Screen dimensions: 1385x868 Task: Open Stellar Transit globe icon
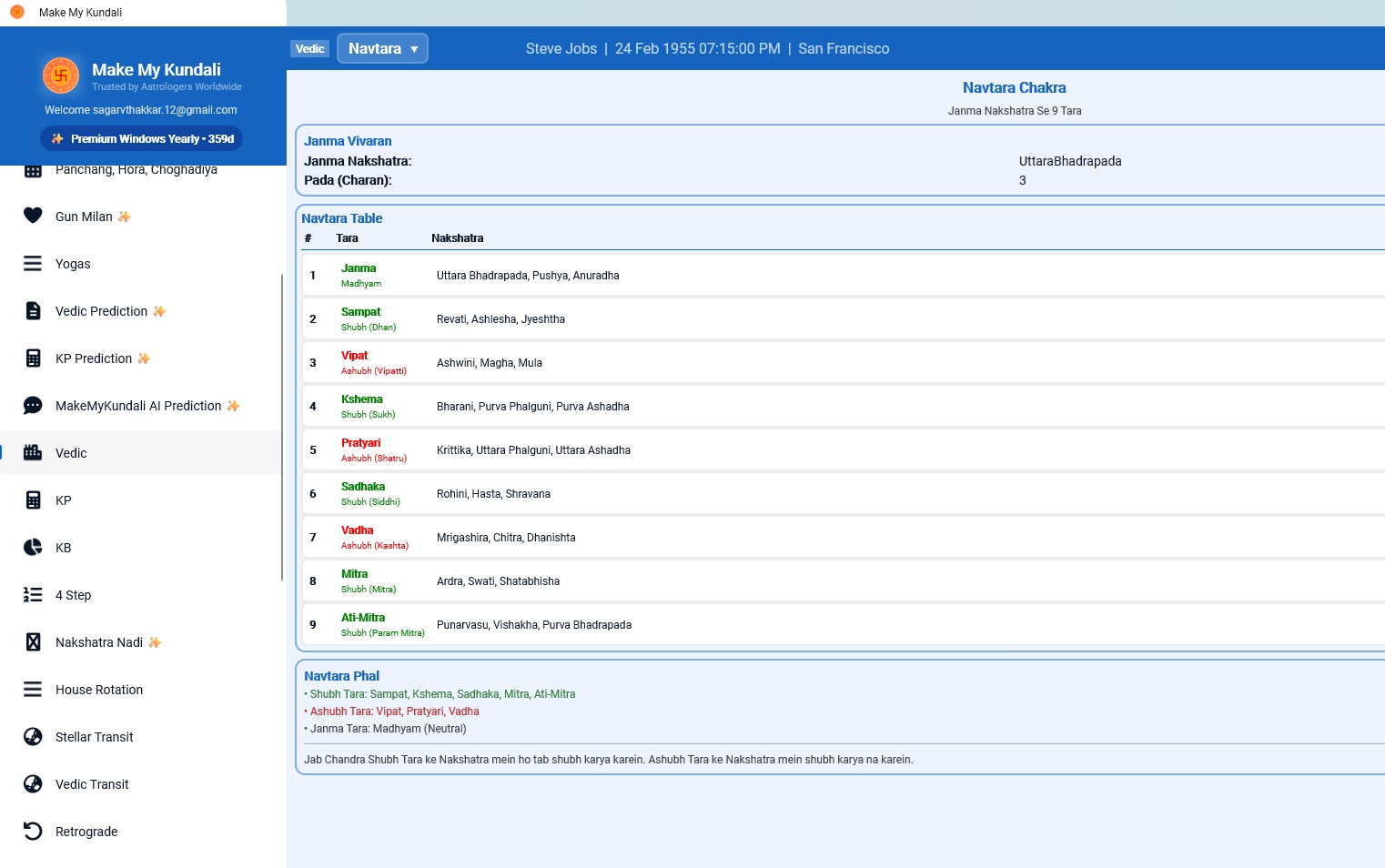click(33, 736)
